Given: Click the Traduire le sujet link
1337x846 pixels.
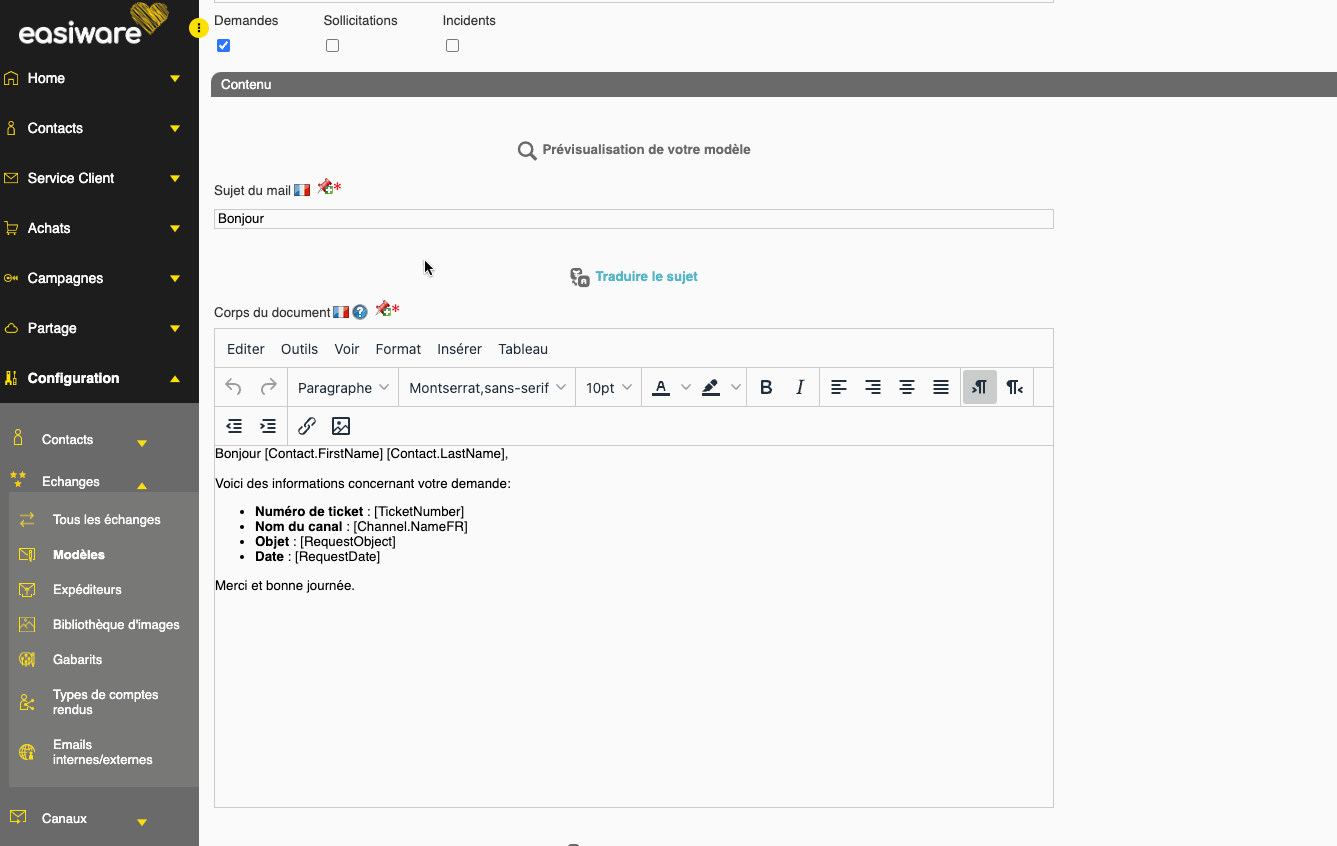Looking at the screenshot, I should (x=646, y=277).
